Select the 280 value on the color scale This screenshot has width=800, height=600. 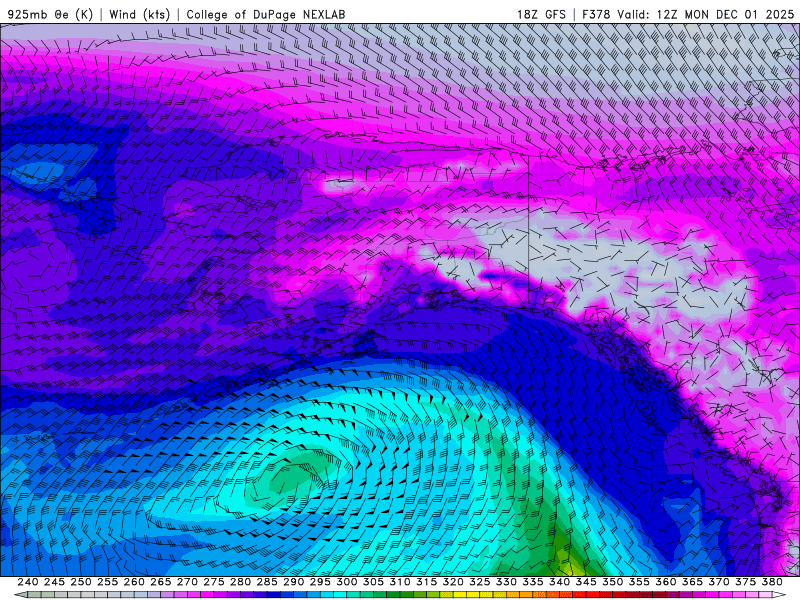(x=240, y=582)
